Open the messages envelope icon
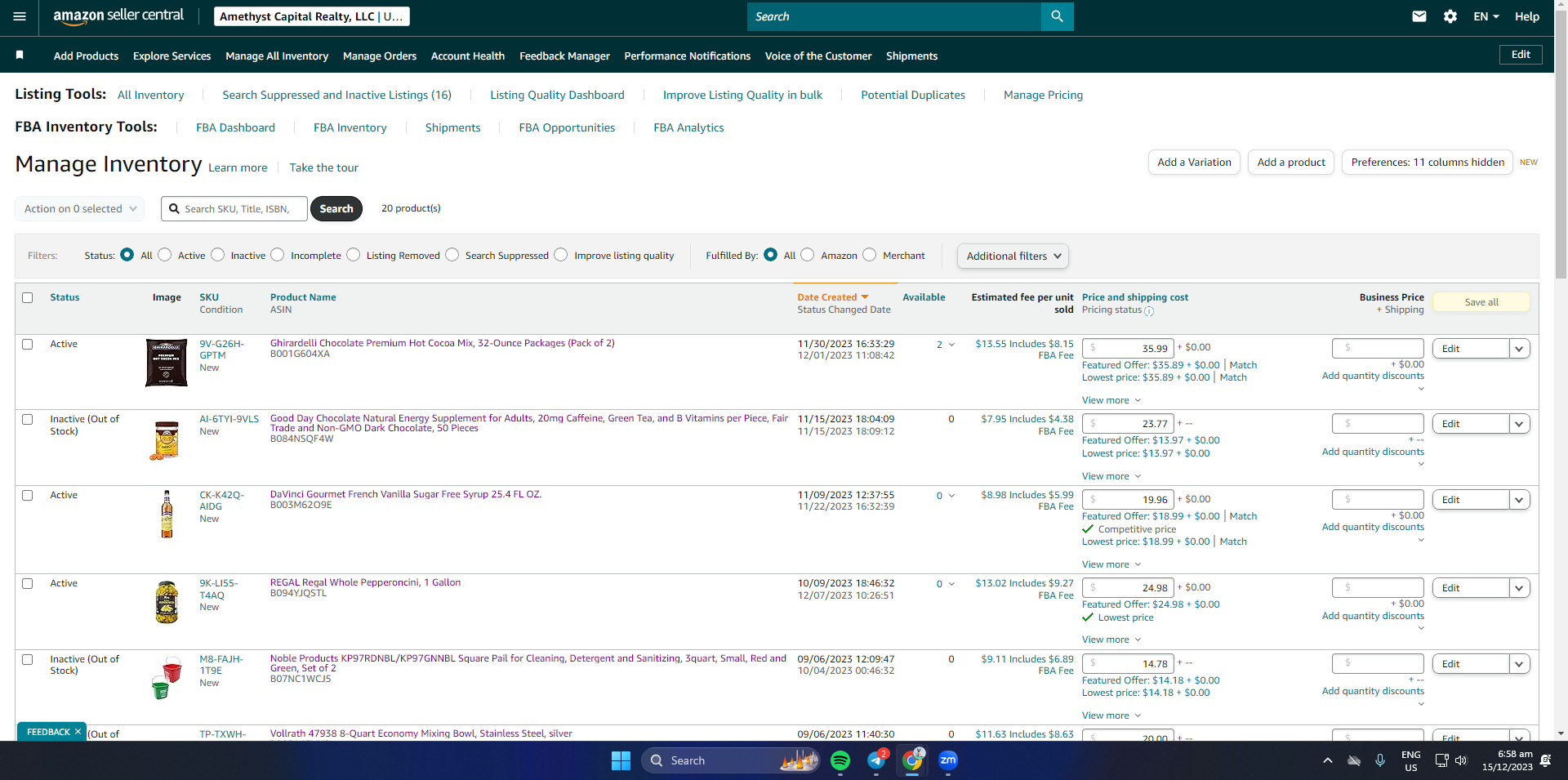The width and height of the screenshot is (1568, 780). coord(1419,16)
